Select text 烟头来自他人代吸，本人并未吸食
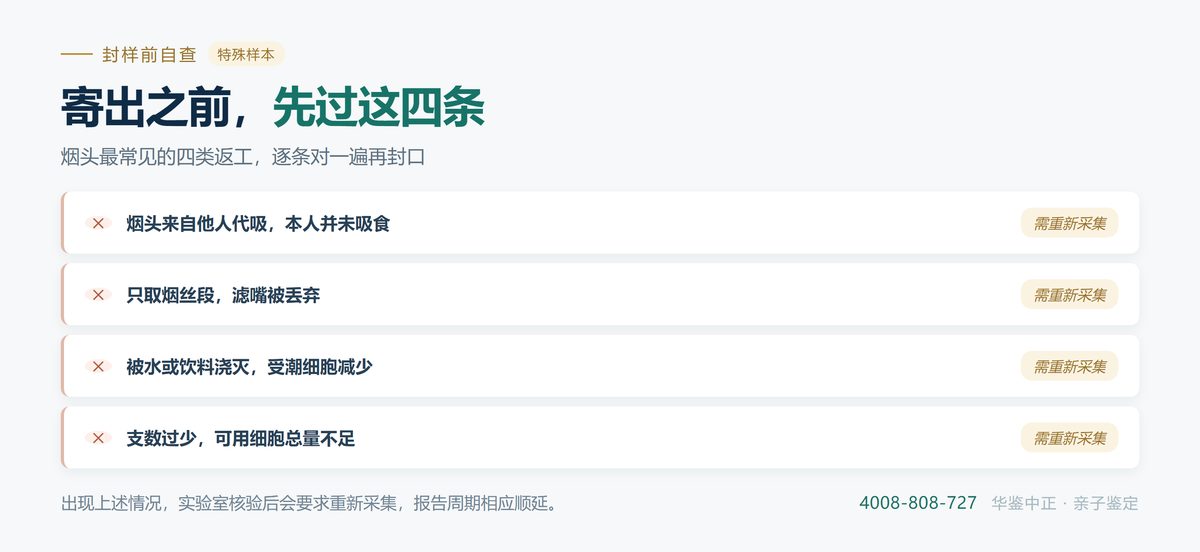1200x552 pixels. (258, 223)
